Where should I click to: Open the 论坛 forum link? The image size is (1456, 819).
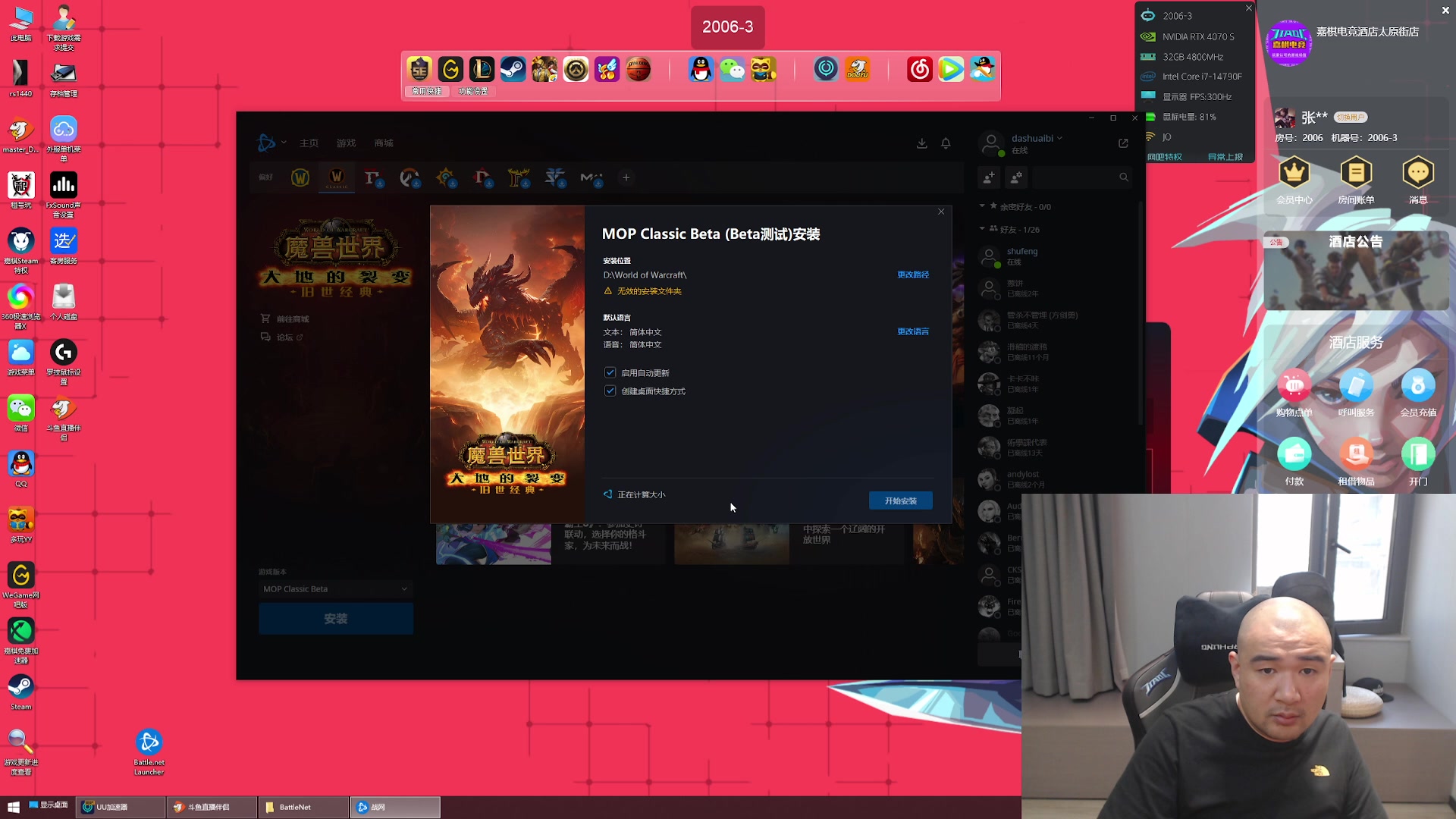coord(282,337)
